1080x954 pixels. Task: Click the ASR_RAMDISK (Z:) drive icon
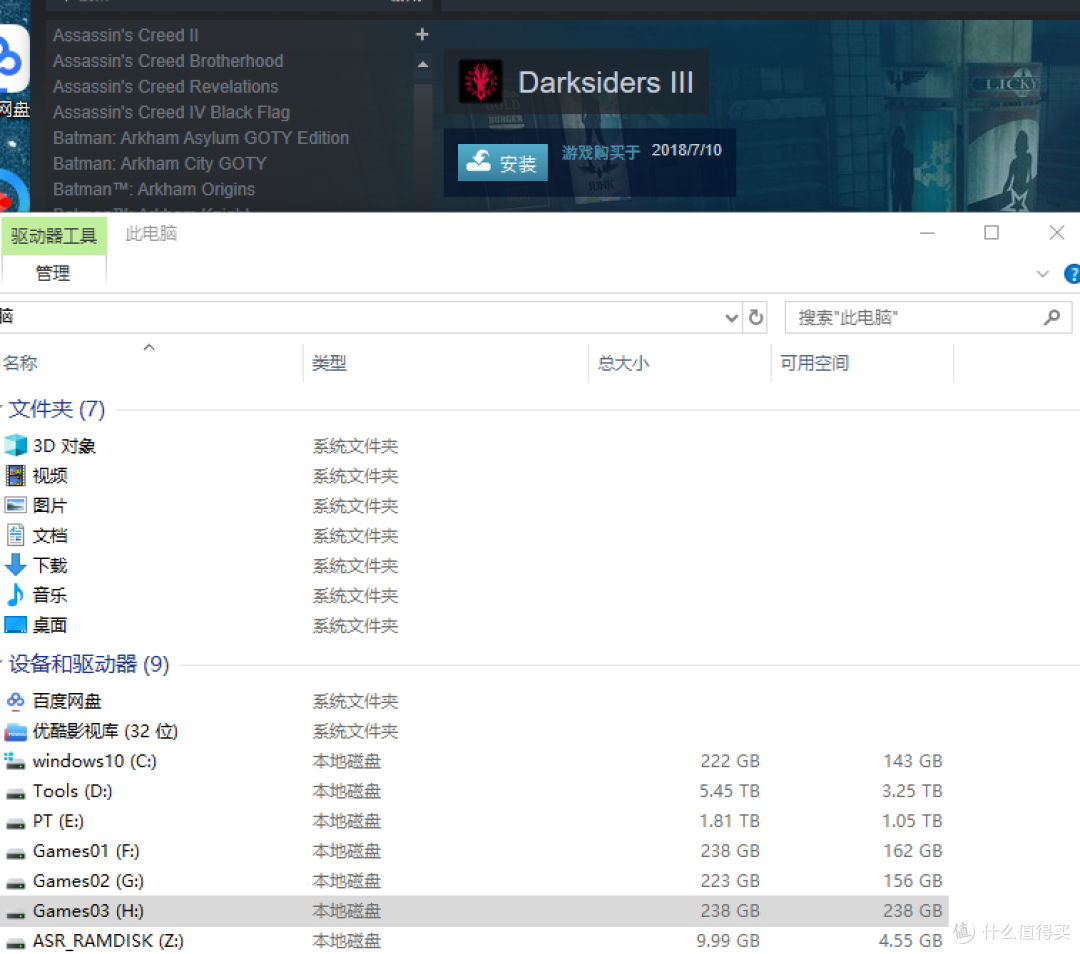[x=15, y=943]
